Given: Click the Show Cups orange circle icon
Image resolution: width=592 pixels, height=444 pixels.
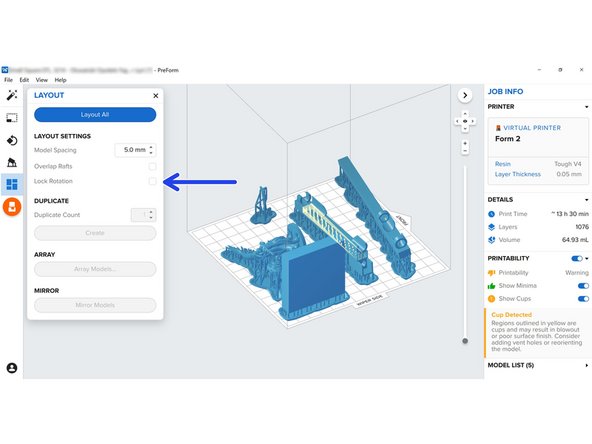Looking at the screenshot, I should pyautogui.click(x=491, y=299).
